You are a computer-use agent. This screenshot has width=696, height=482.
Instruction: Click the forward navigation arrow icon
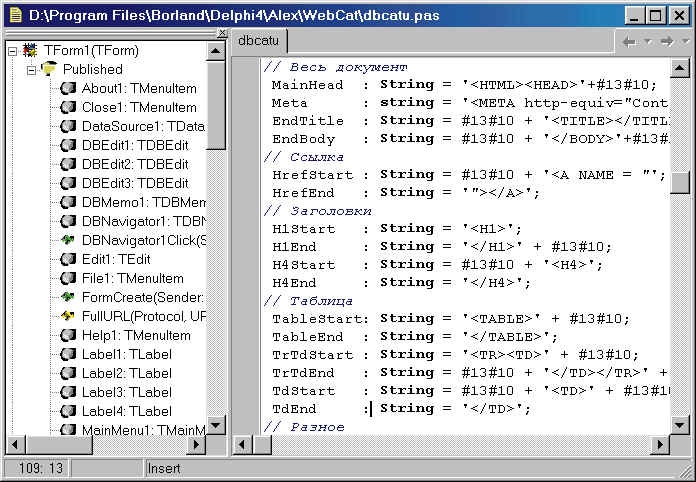click(667, 42)
